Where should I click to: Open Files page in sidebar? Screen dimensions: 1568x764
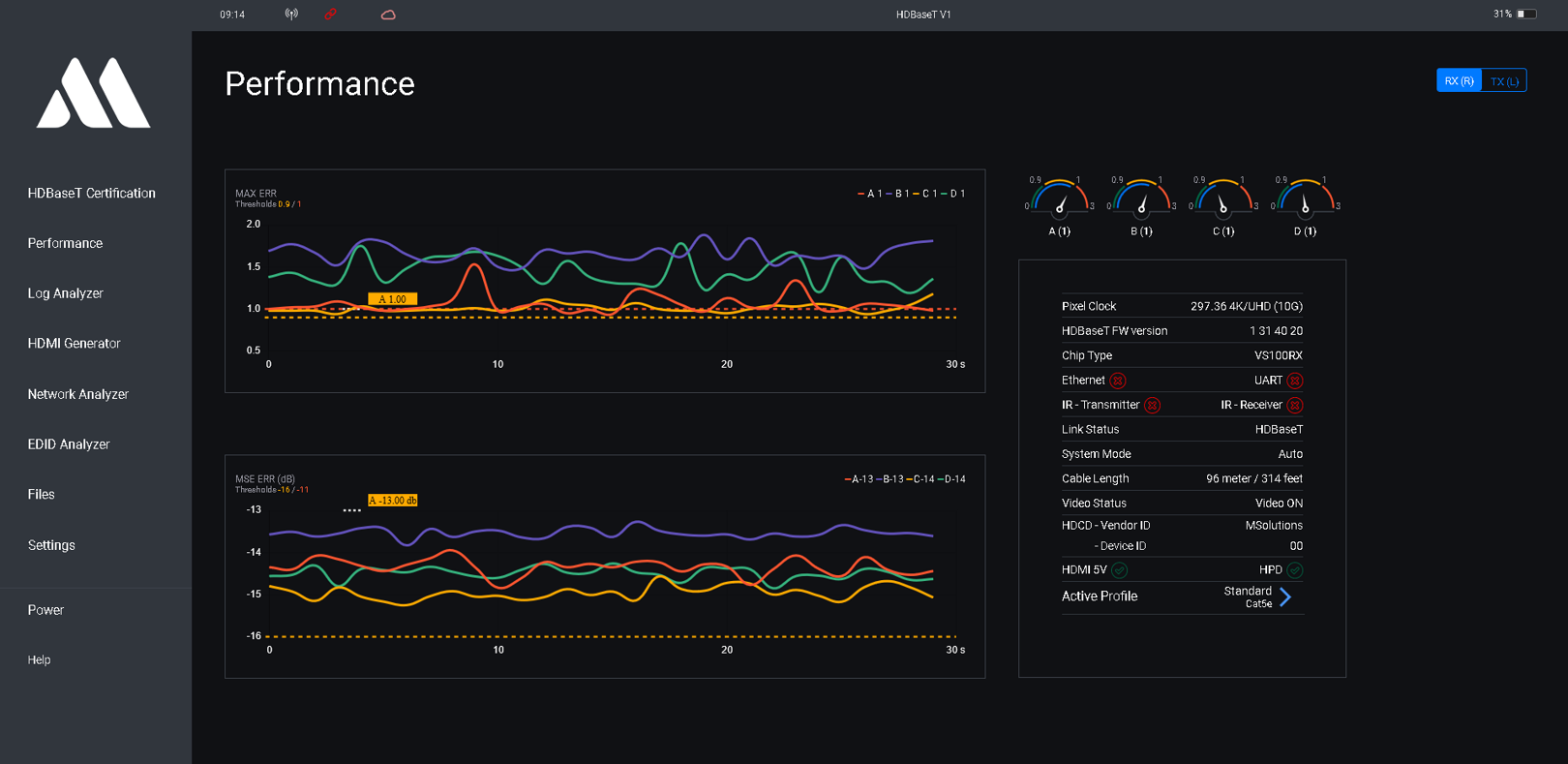click(41, 495)
